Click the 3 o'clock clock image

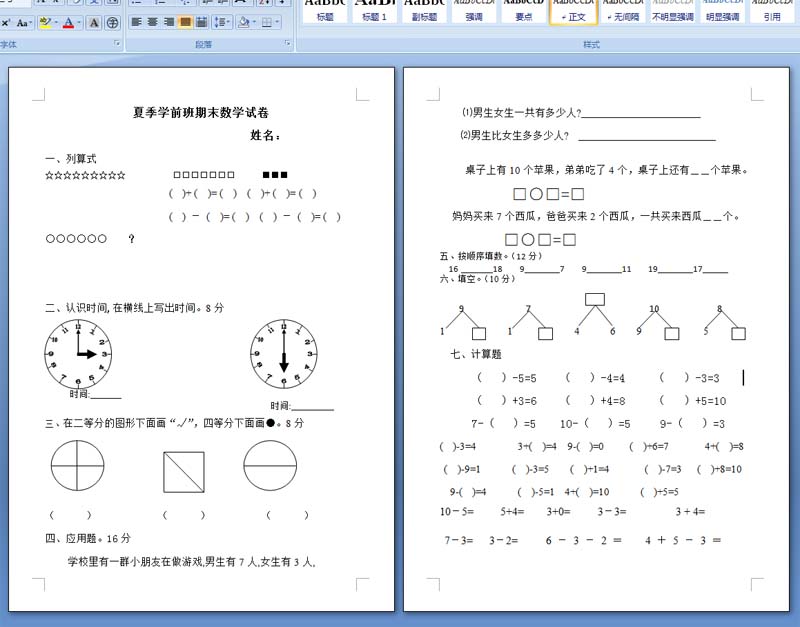click(x=78, y=355)
